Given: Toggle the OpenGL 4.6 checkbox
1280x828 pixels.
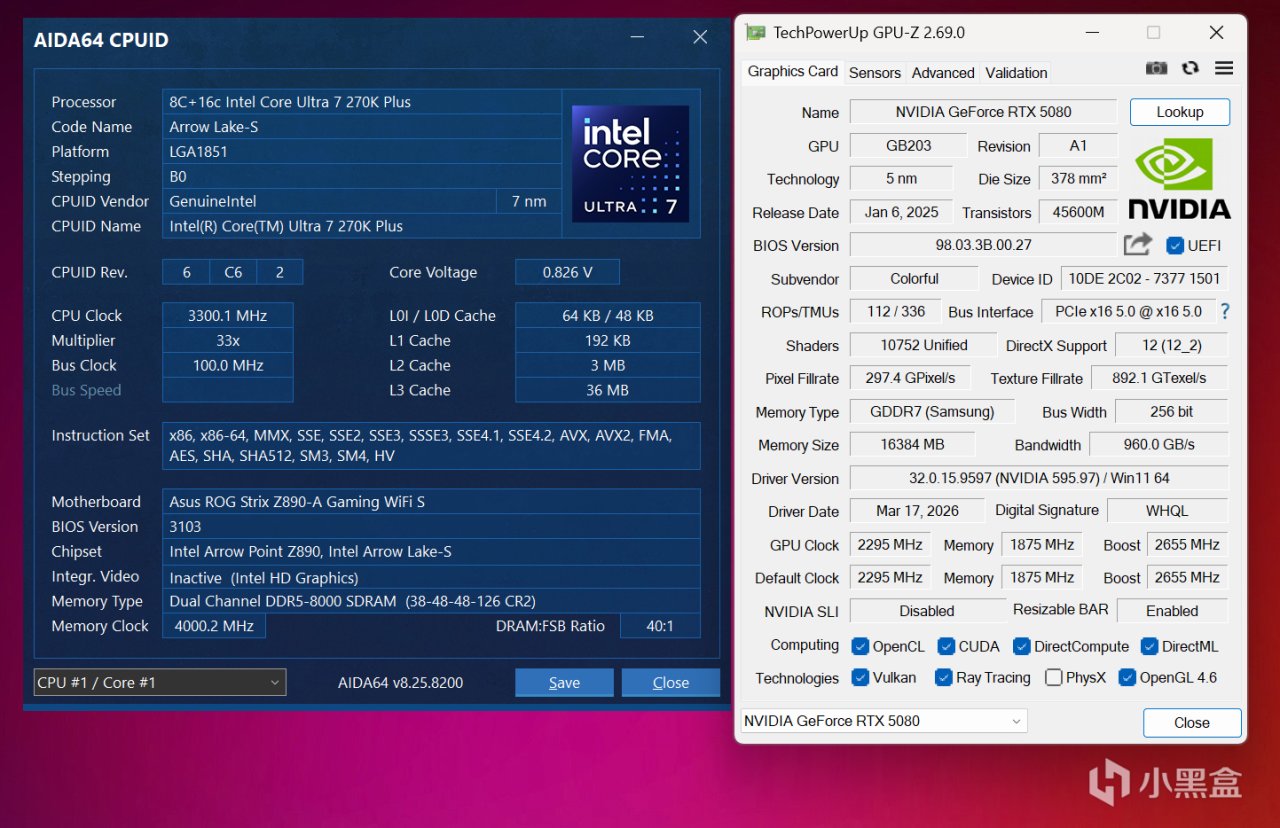Looking at the screenshot, I should (1127, 677).
